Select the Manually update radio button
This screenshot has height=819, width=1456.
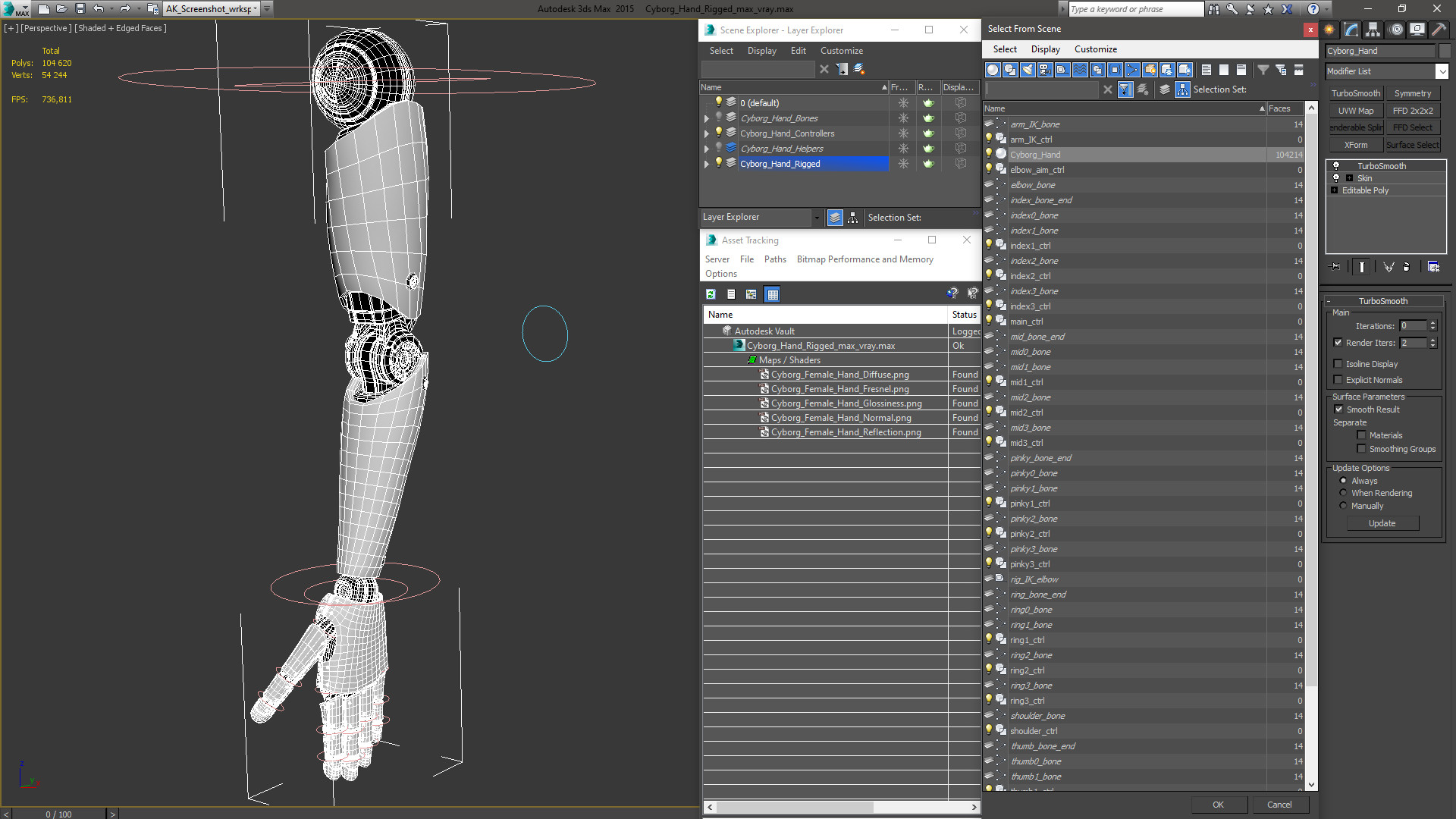coord(1343,506)
